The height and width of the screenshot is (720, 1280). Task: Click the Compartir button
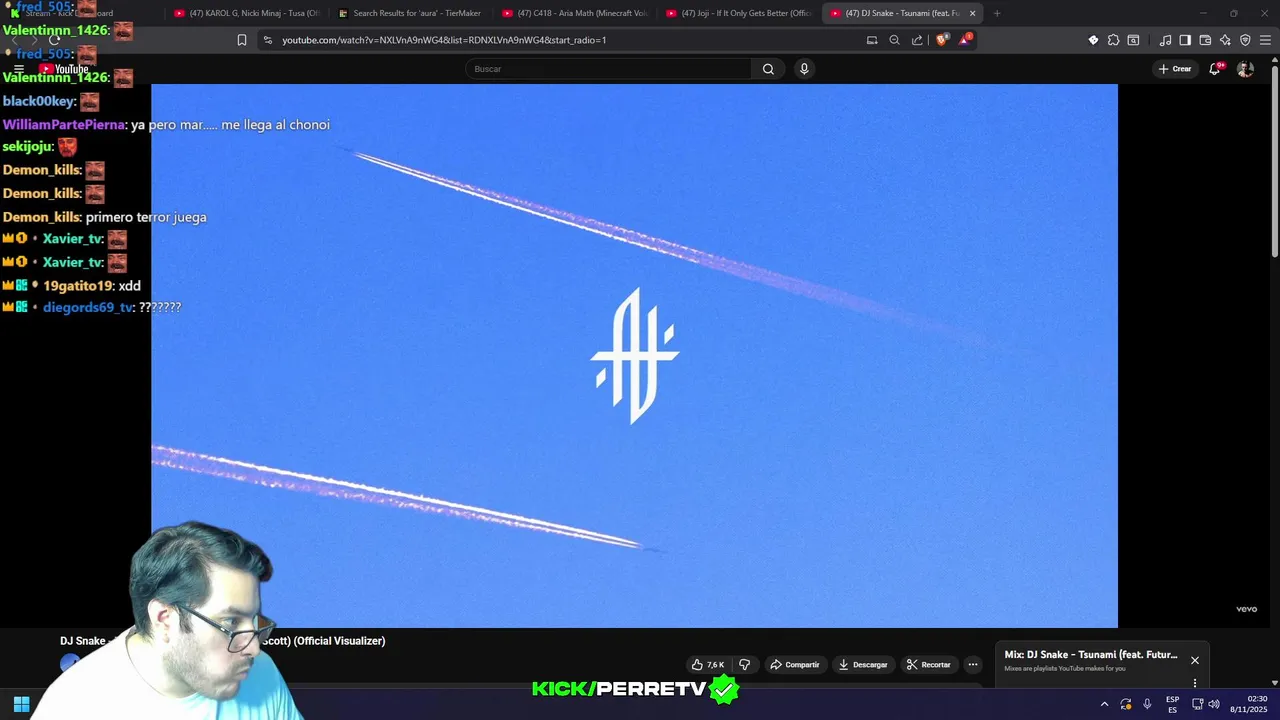point(795,664)
